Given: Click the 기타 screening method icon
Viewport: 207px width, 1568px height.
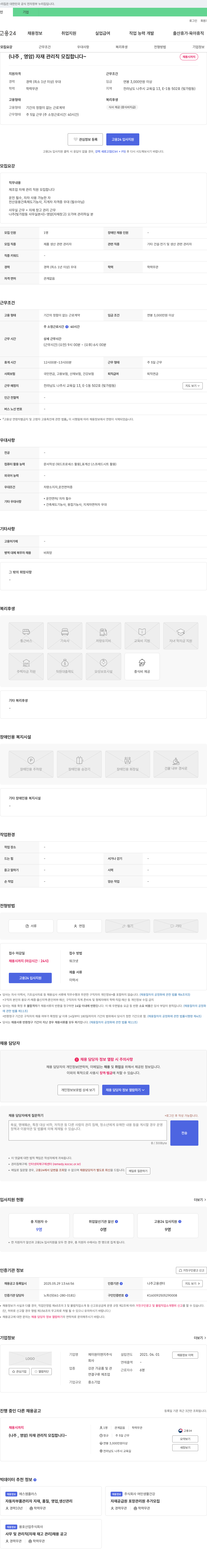Looking at the screenshot, I should 176,926.
